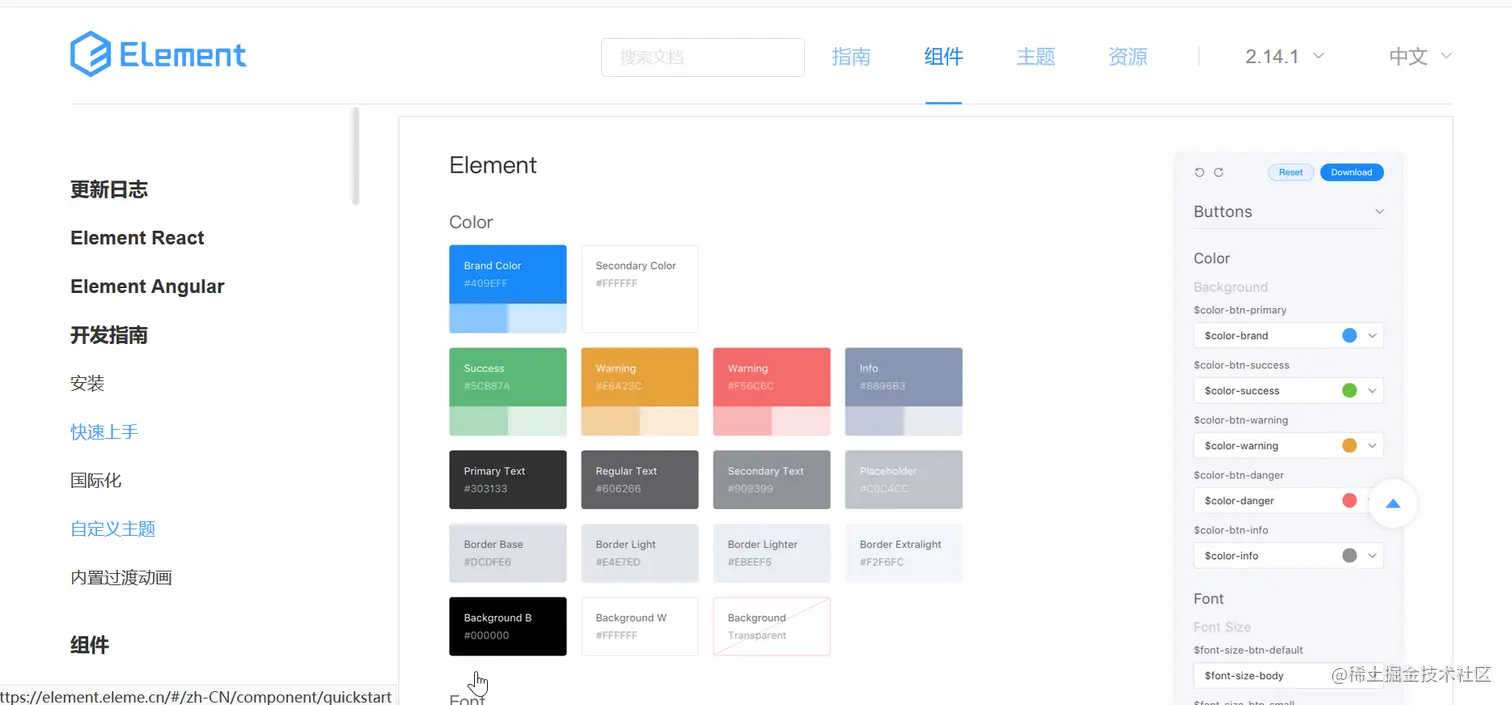Click the green $color-success color dot
The height and width of the screenshot is (705, 1512).
click(1349, 391)
